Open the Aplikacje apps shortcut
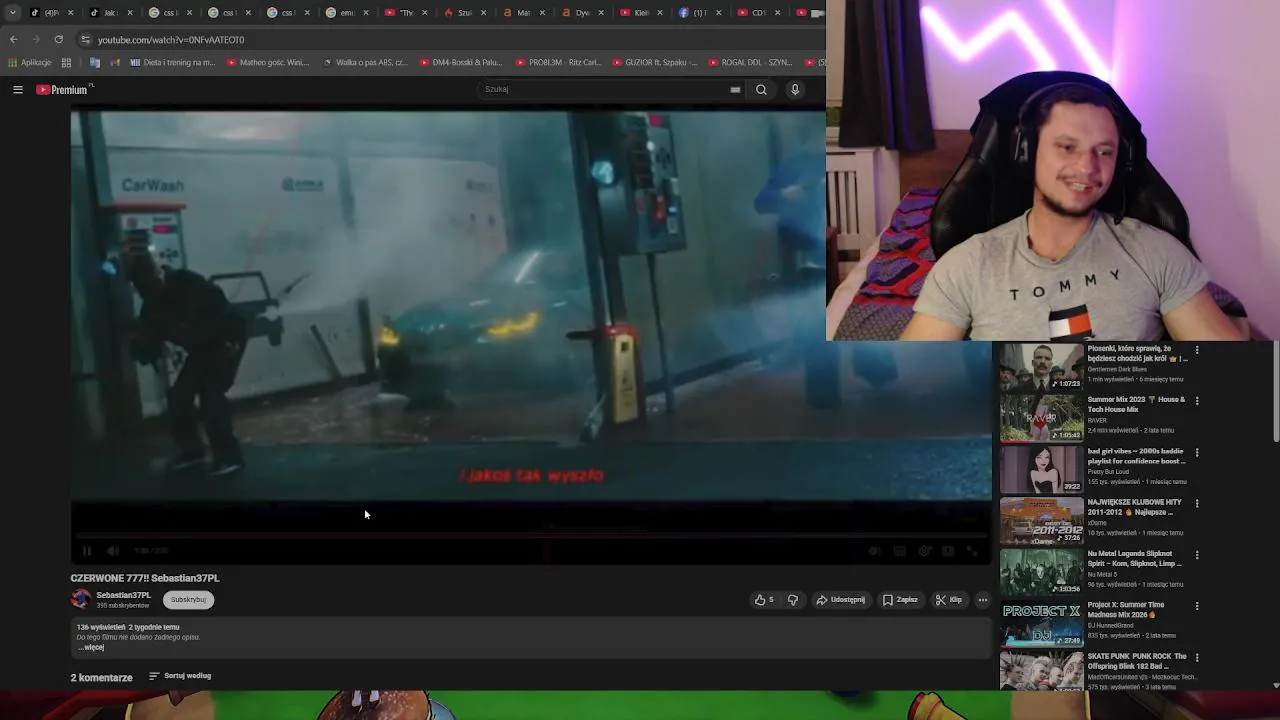Image resolution: width=1280 pixels, height=720 pixels. coord(29,62)
